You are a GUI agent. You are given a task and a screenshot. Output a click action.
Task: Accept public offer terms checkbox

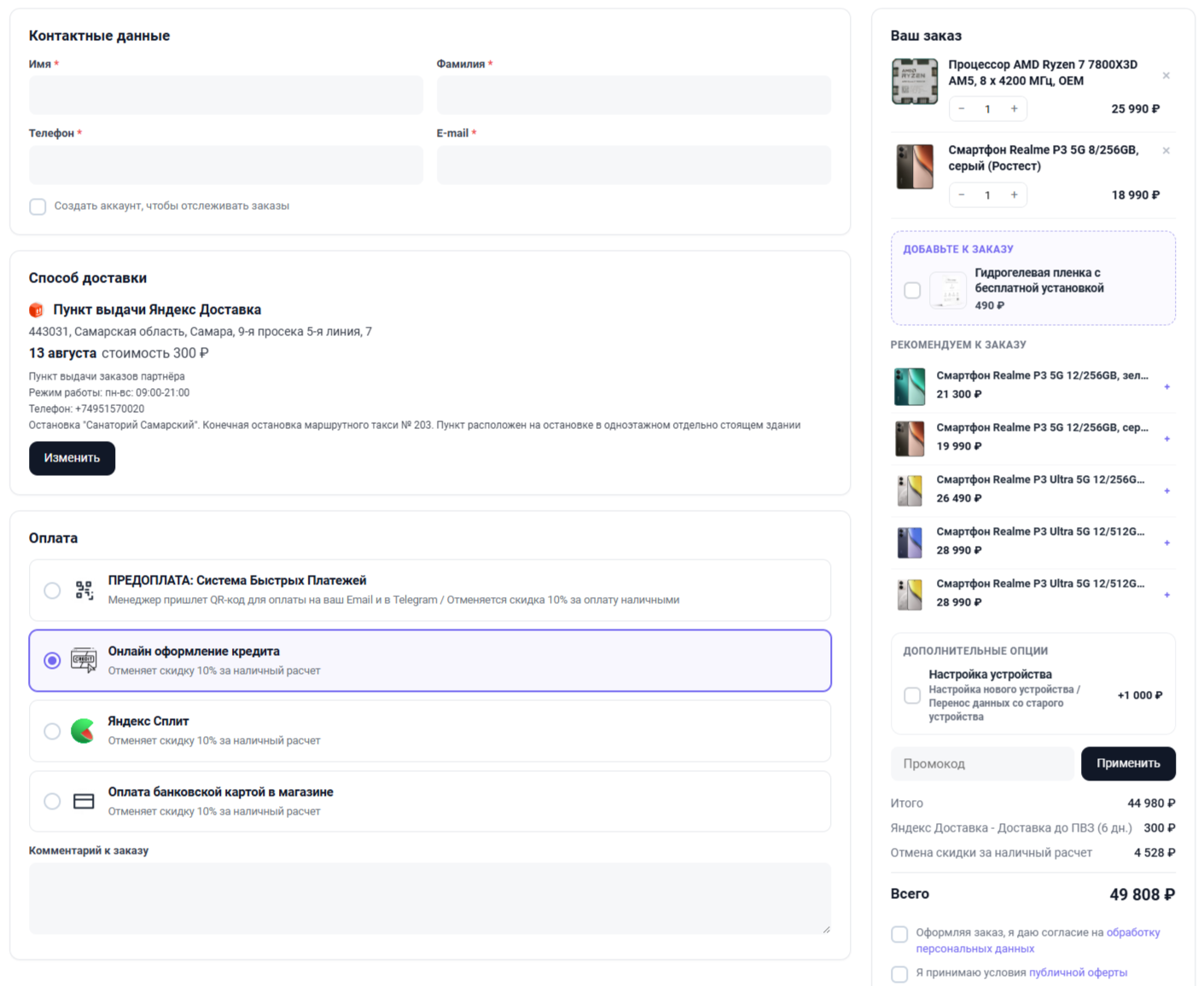(x=899, y=974)
